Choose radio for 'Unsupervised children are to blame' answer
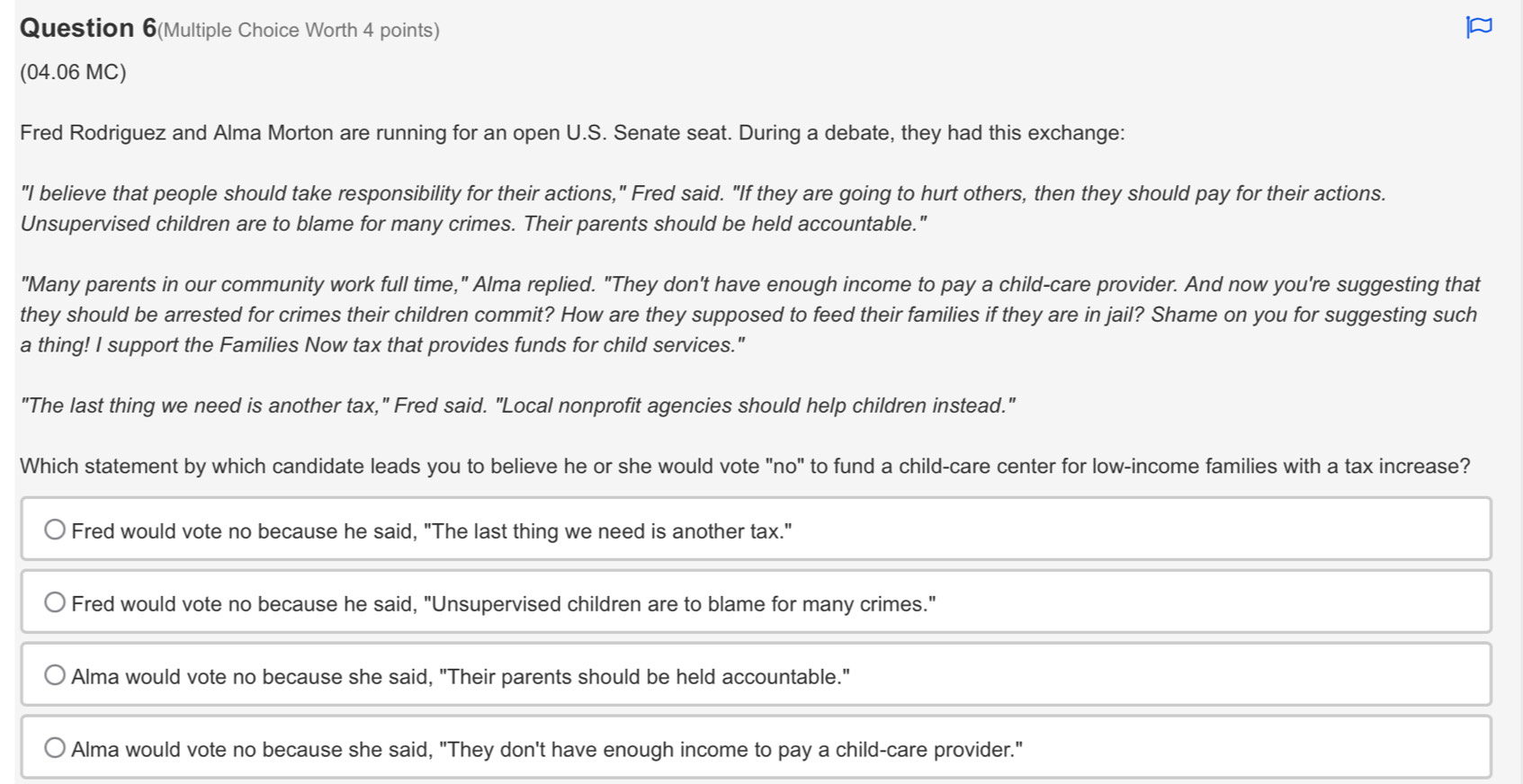 pyautogui.click(x=55, y=602)
